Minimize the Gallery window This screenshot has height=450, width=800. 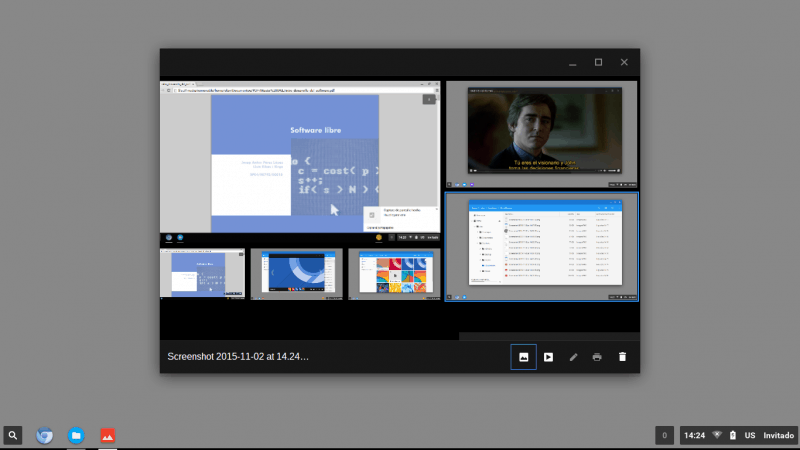click(572, 62)
